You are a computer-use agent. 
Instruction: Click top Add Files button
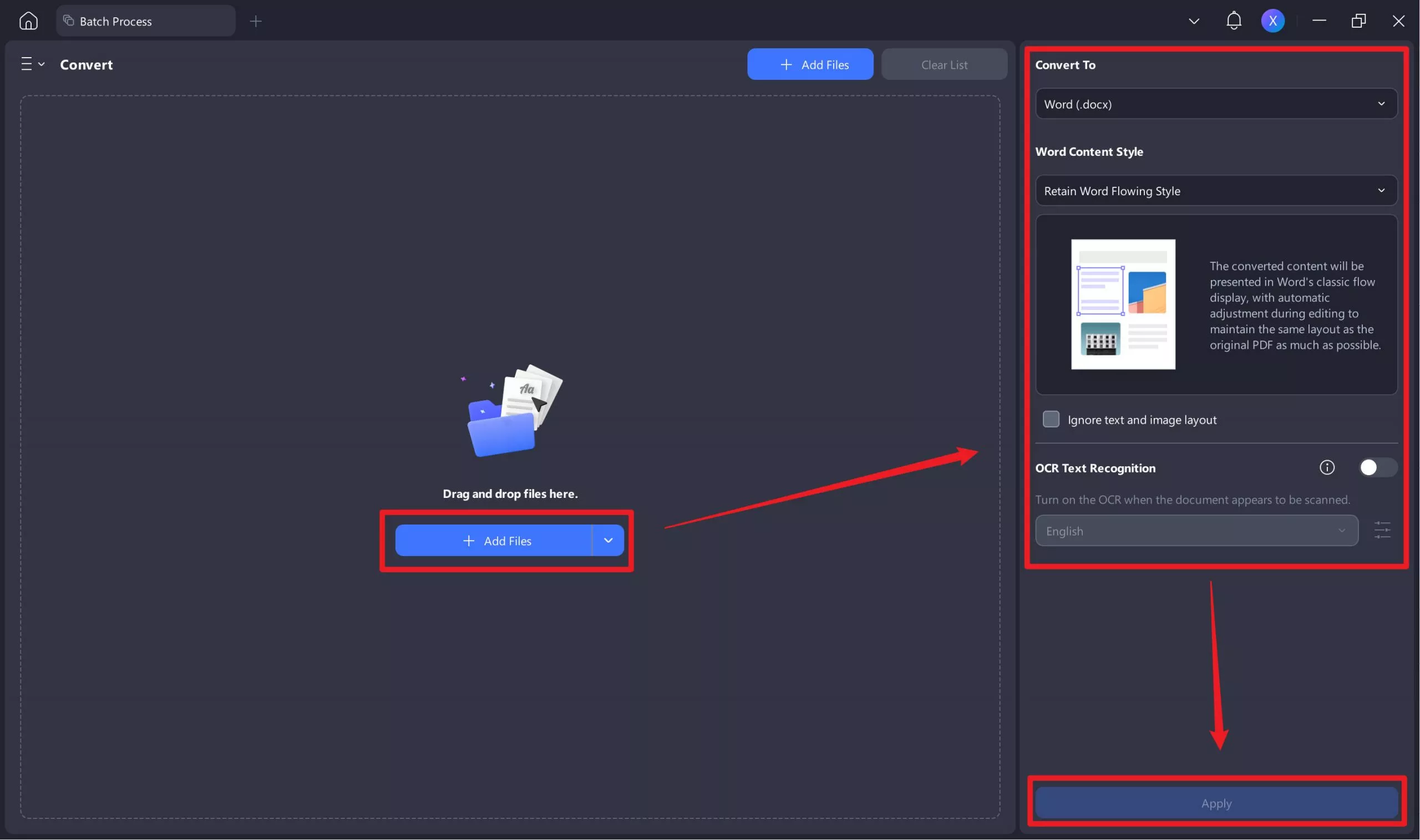(810, 64)
